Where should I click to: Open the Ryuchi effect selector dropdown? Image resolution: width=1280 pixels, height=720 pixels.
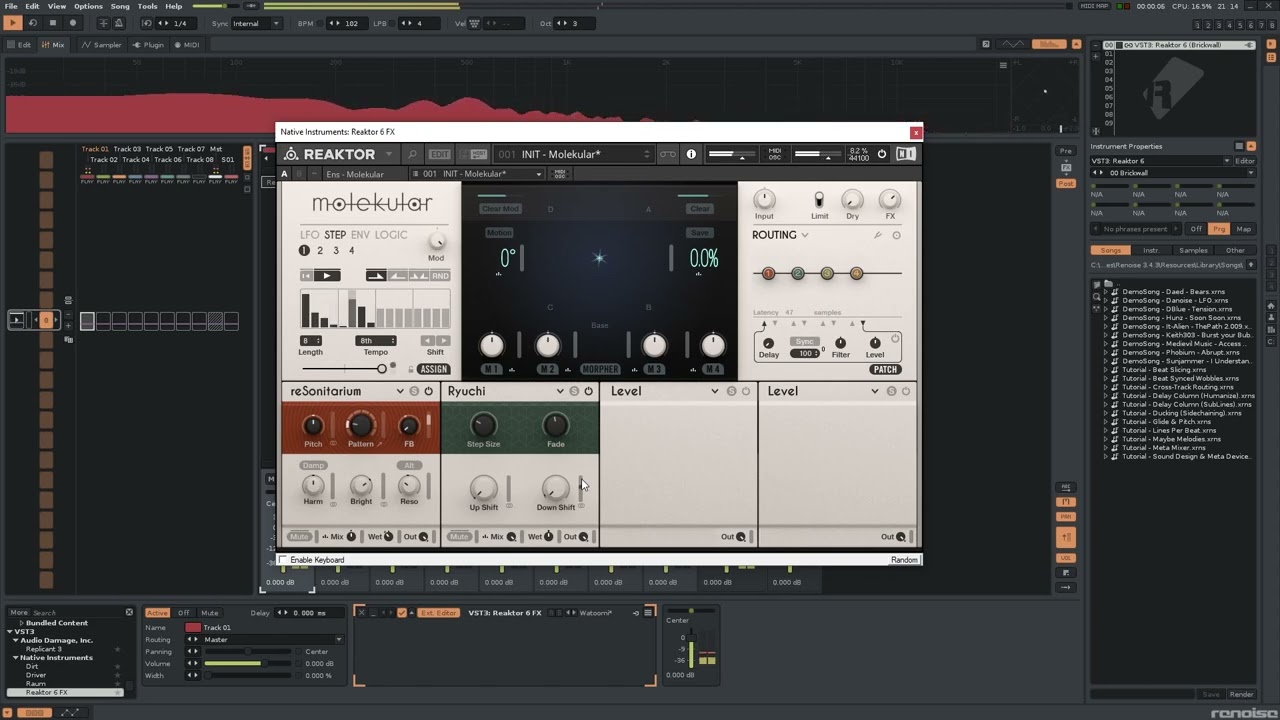pyautogui.click(x=560, y=391)
